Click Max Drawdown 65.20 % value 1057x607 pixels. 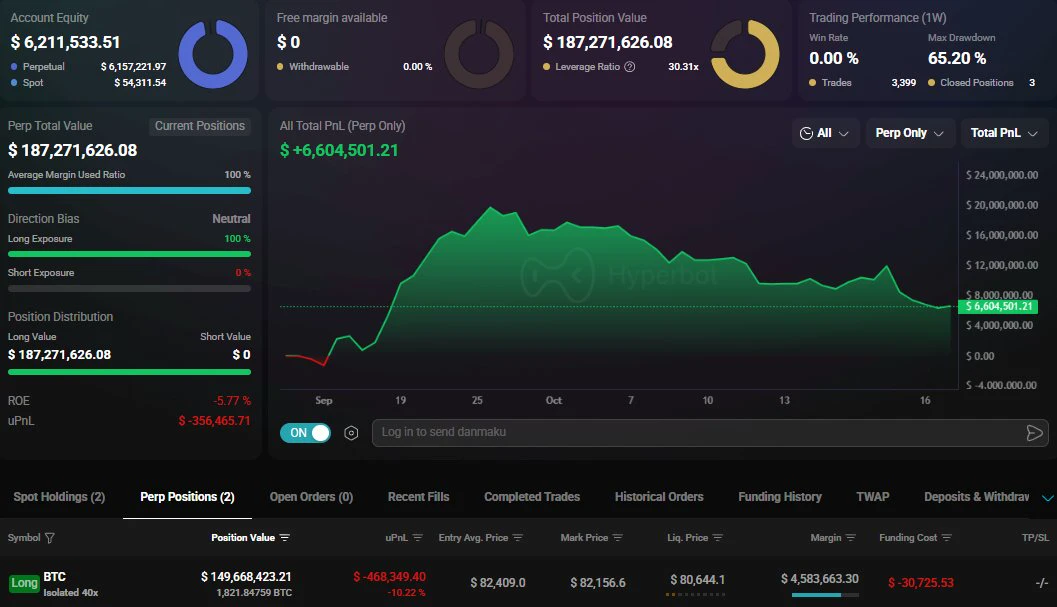pyautogui.click(x=957, y=59)
